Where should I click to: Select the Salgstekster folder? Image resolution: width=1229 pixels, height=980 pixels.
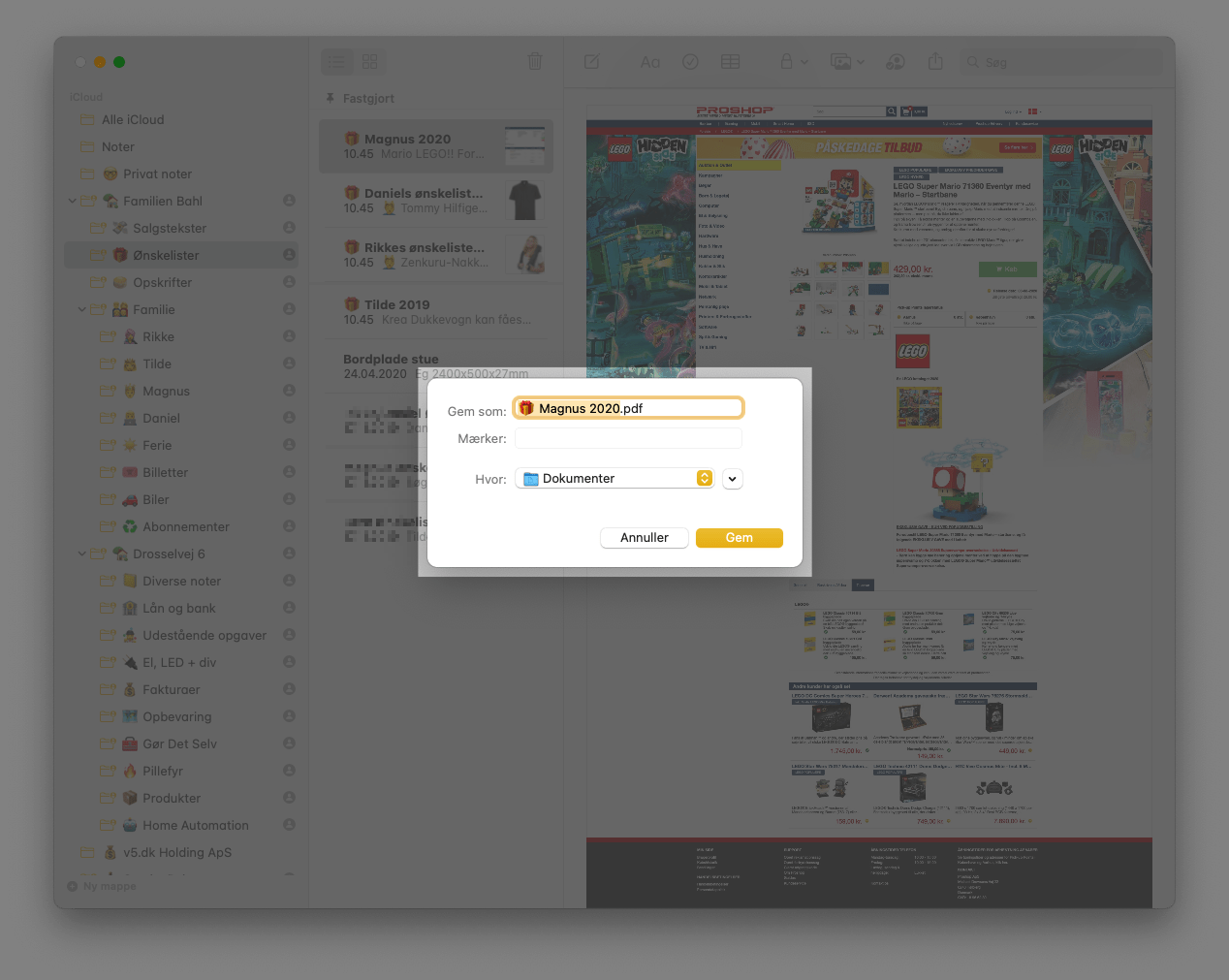[181, 229]
